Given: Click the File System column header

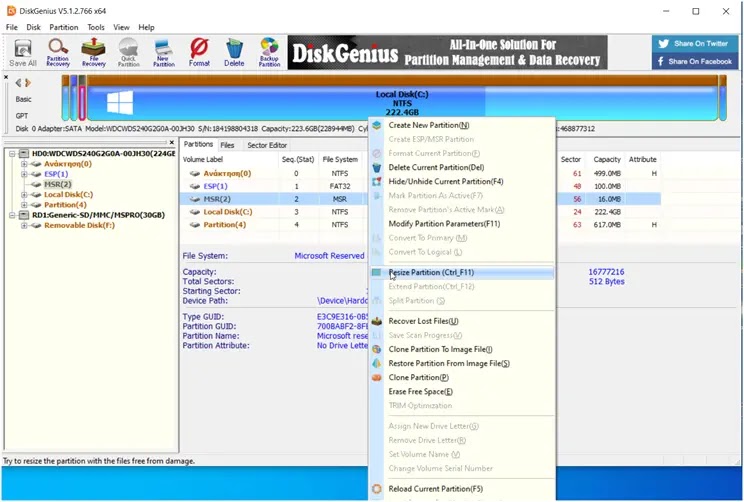Looking at the screenshot, I should (340, 159).
